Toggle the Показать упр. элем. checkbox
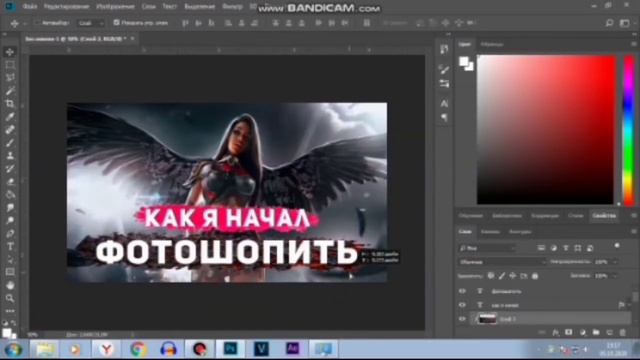The width and height of the screenshot is (640, 360). [x=116, y=23]
